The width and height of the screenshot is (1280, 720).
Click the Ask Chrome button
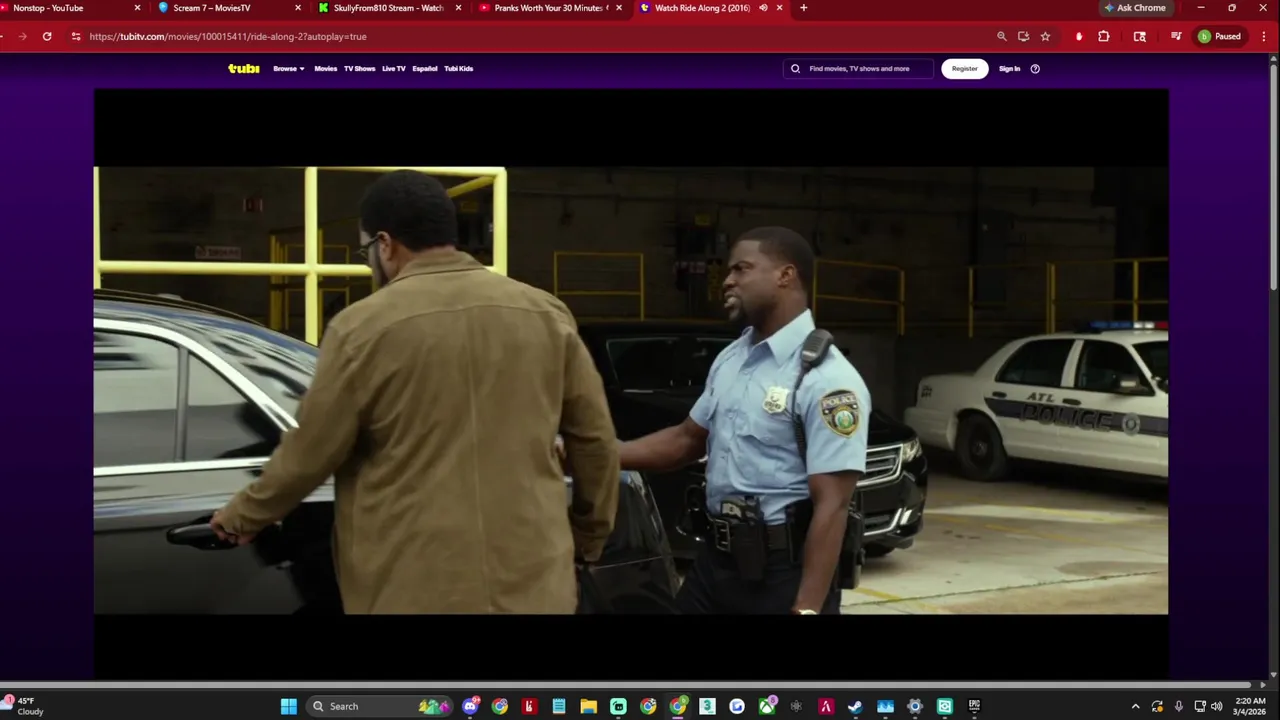[1135, 8]
